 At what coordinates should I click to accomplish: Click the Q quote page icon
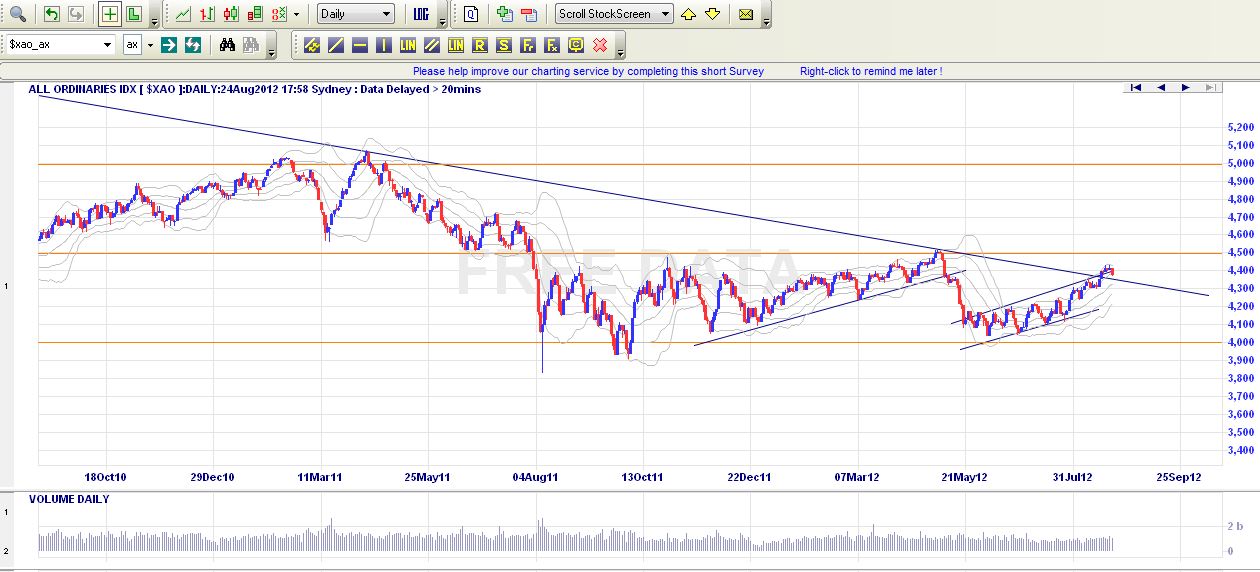click(x=471, y=14)
